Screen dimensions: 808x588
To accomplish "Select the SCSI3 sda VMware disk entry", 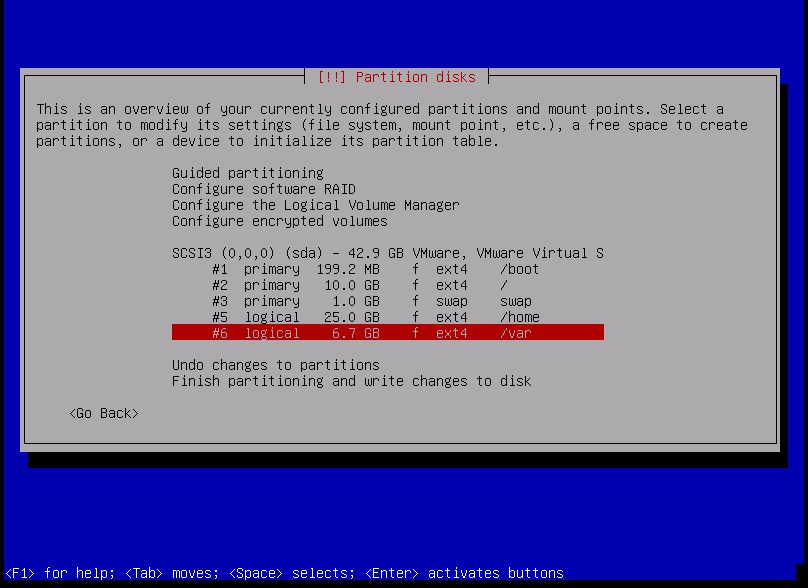I will 387,253.
